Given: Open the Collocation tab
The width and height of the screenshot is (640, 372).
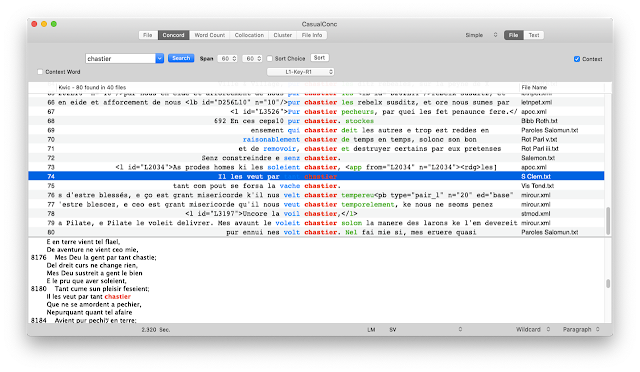Looking at the screenshot, I should coord(249,35).
